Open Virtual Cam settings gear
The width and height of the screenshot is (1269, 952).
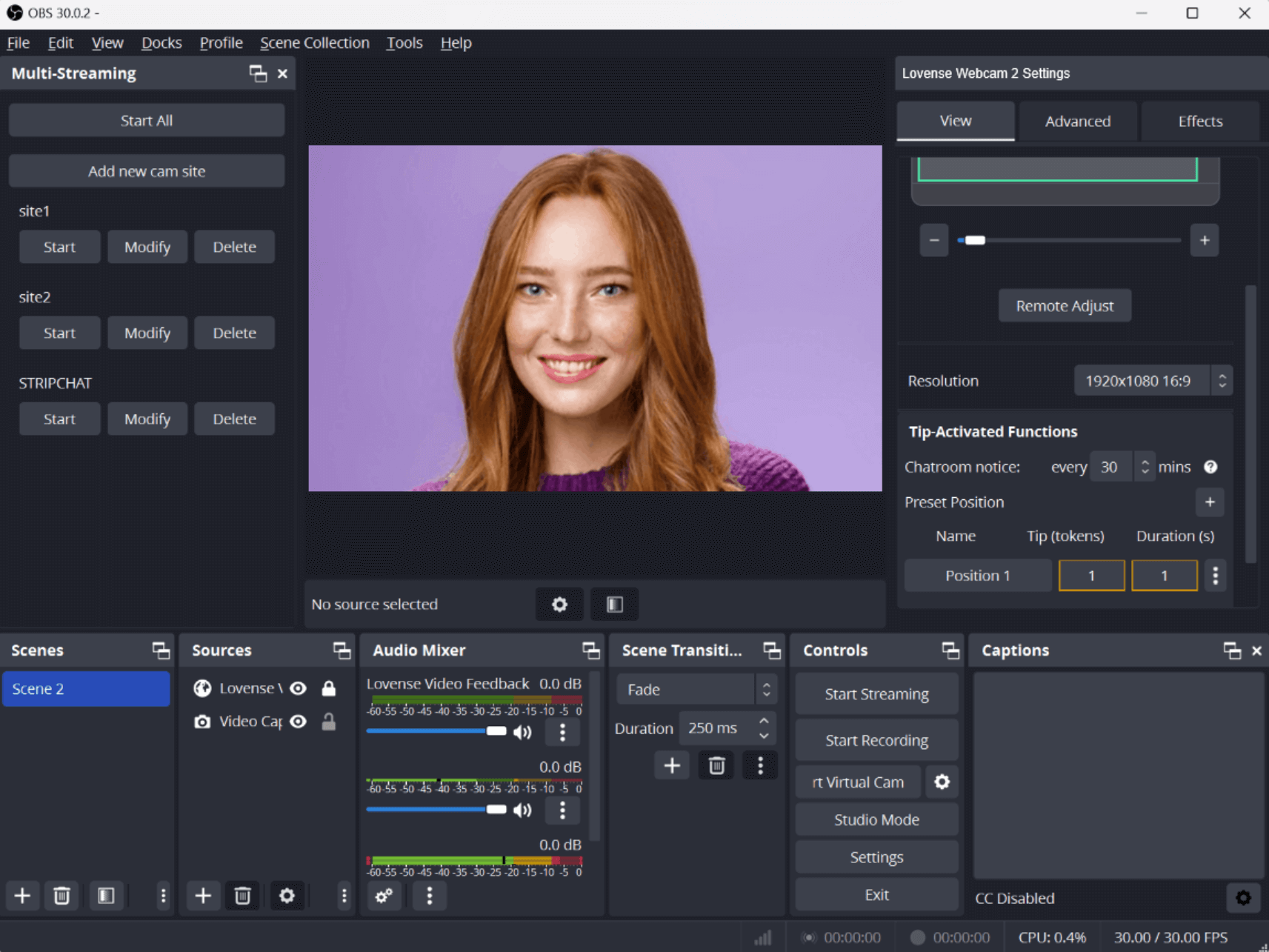coord(942,782)
